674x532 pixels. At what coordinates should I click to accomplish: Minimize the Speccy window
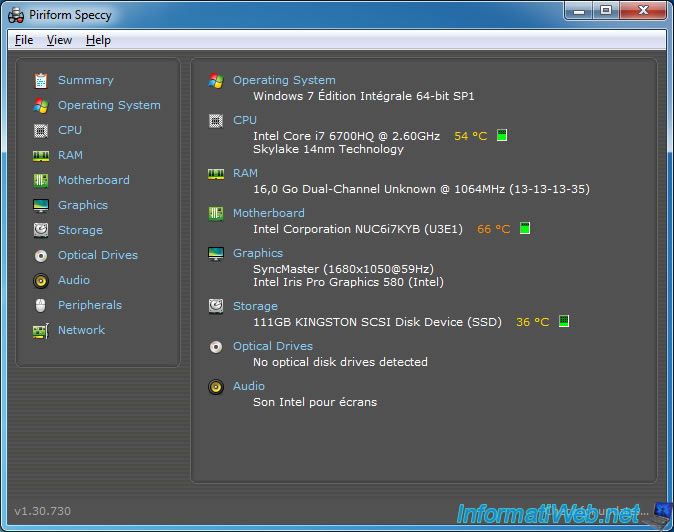coord(579,10)
